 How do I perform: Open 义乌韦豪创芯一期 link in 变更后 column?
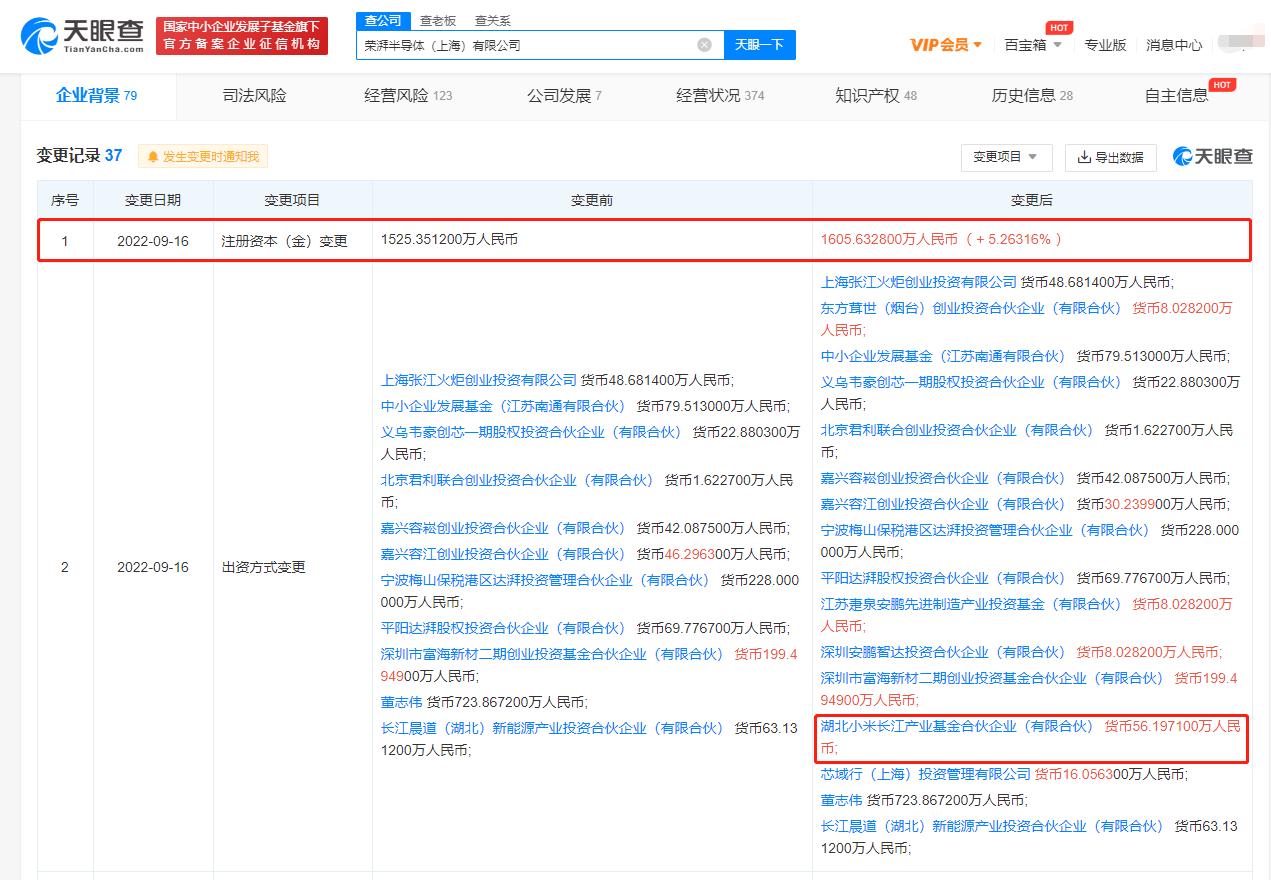971,382
